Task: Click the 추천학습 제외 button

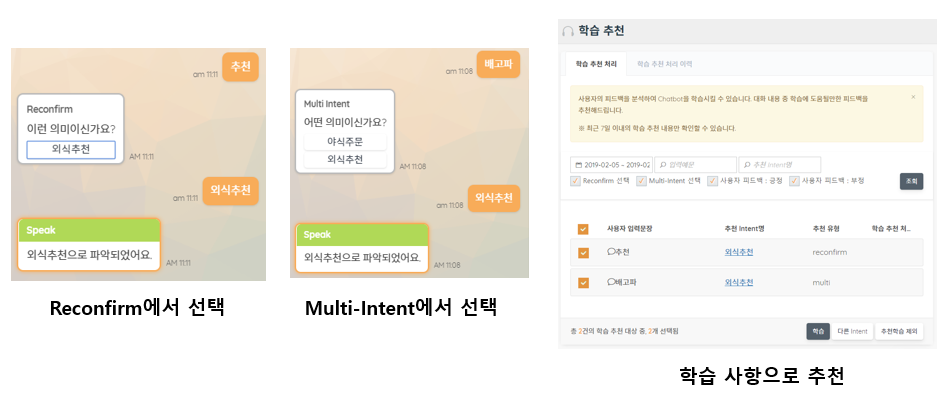Action: coord(899,331)
